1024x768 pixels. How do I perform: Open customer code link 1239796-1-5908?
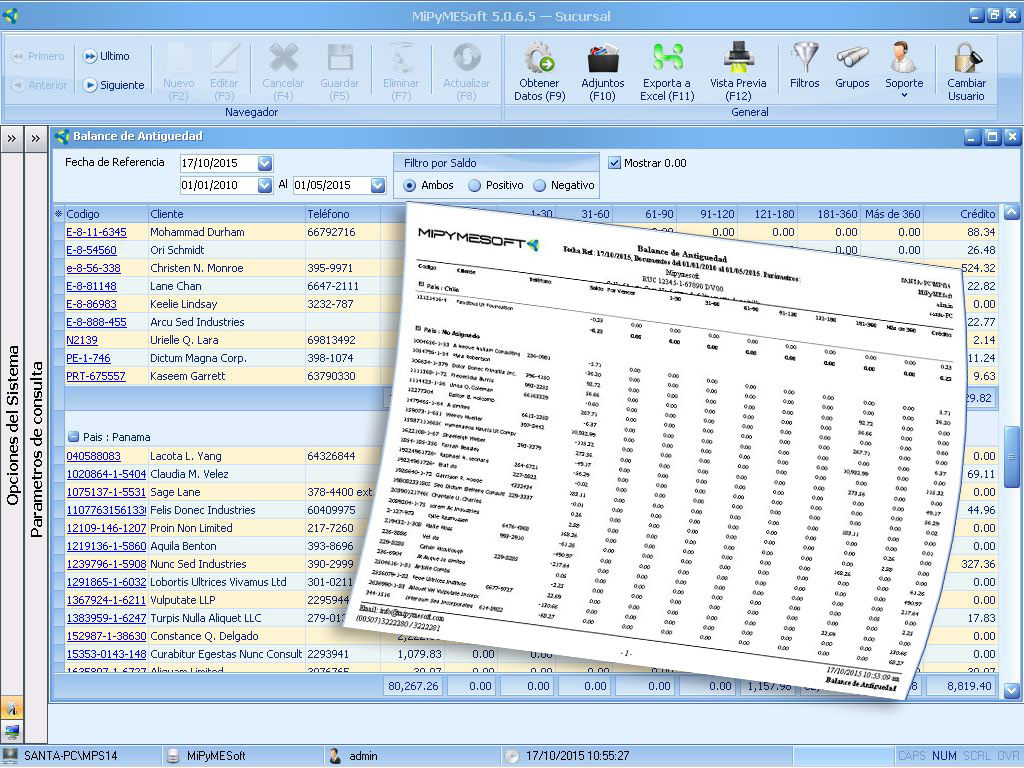(106, 564)
